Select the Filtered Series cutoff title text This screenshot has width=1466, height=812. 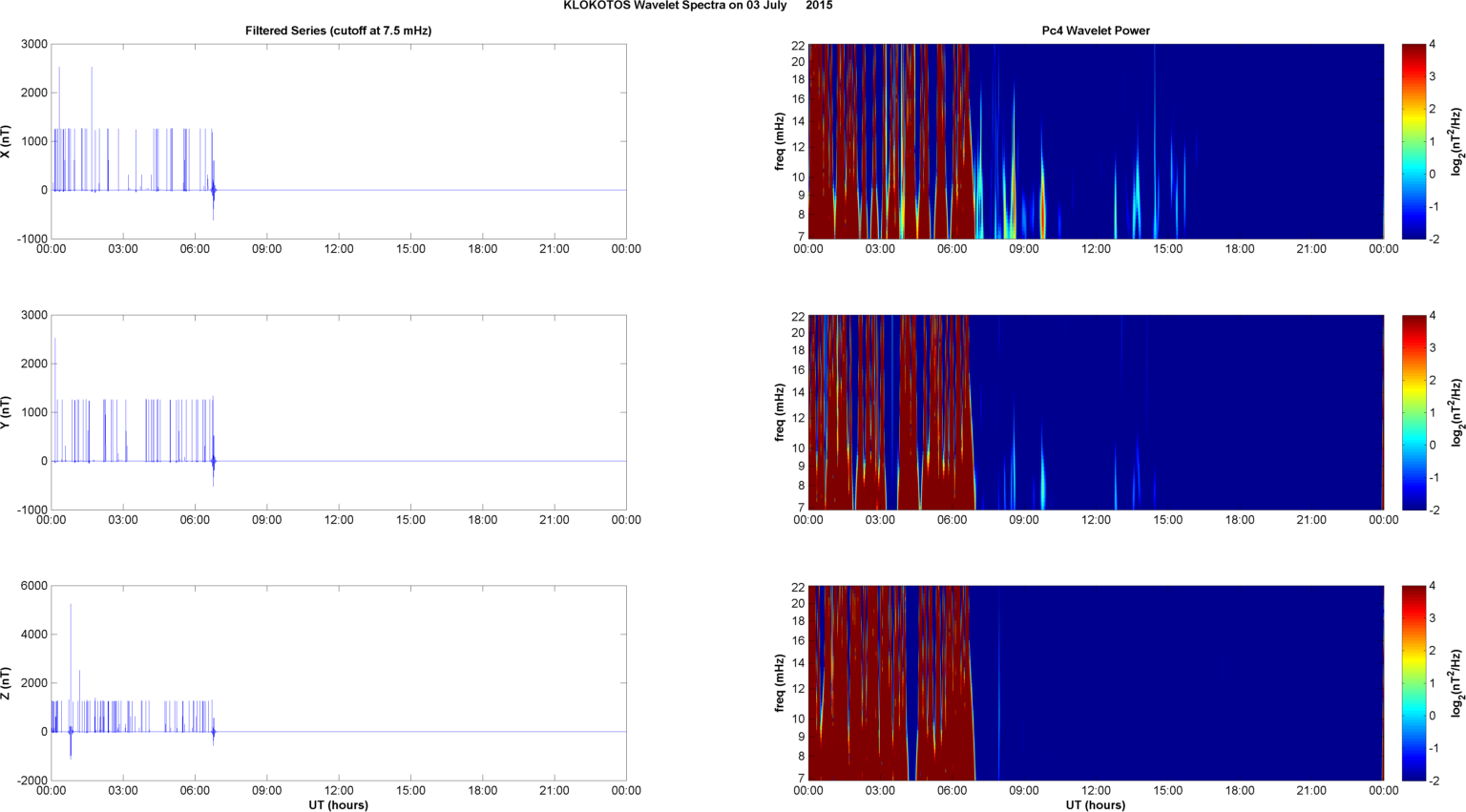coord(338,31)
